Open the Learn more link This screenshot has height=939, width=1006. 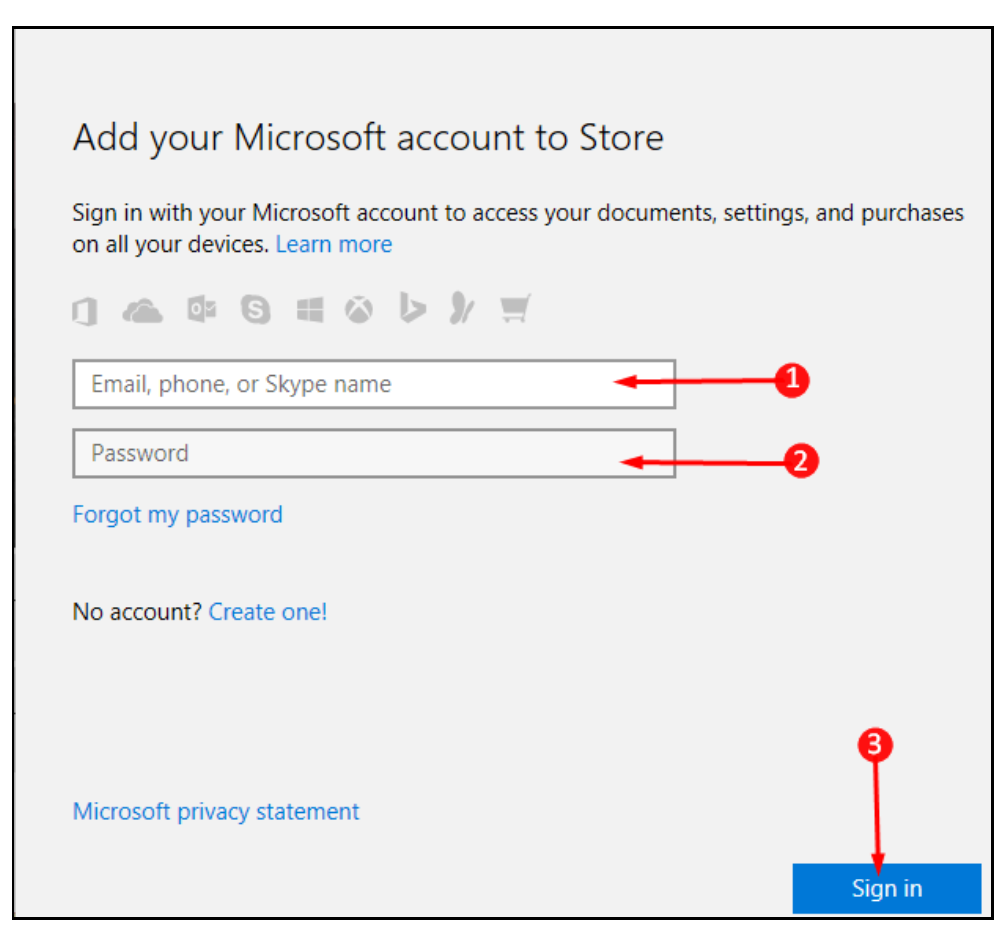[334, 244]
